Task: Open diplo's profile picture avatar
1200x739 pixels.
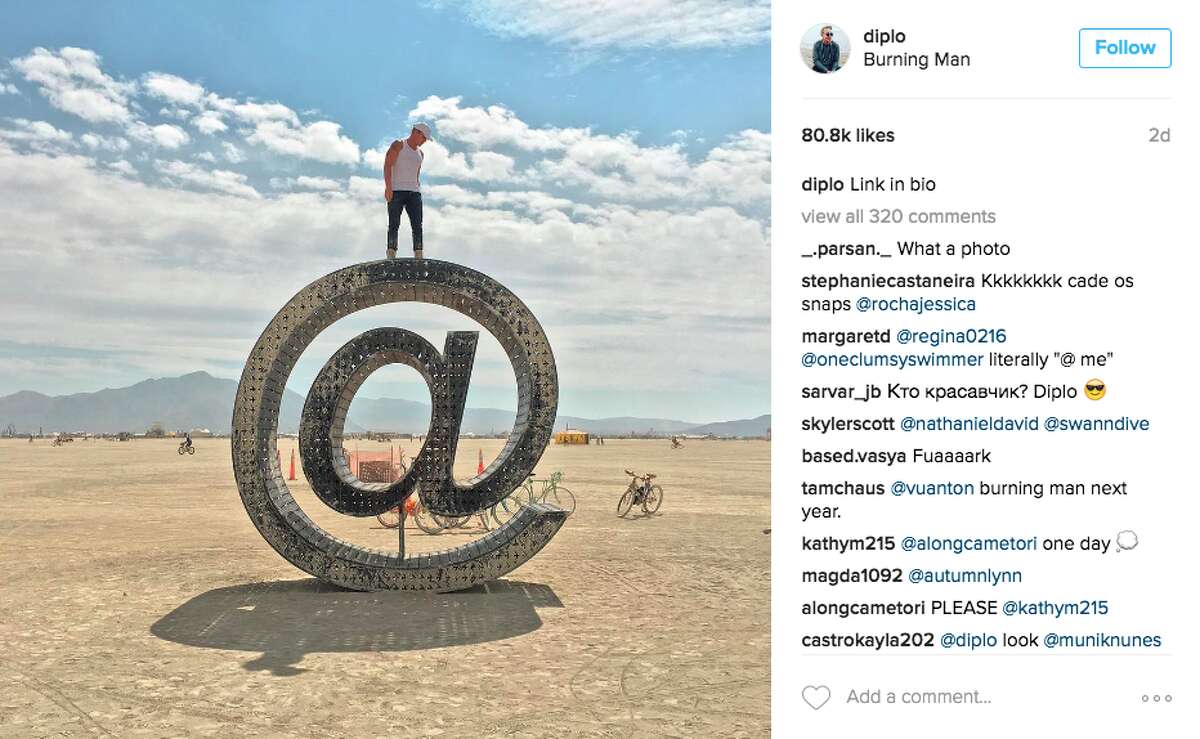Action: point(825,48)
